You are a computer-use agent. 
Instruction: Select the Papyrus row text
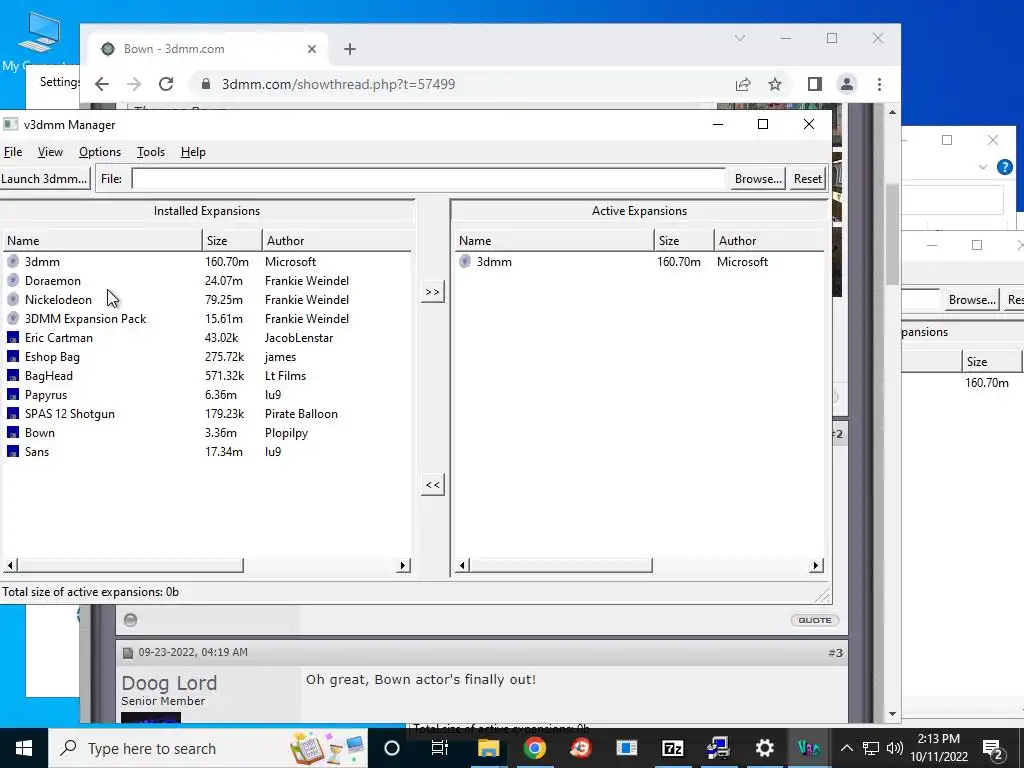[x=46, y=394]
